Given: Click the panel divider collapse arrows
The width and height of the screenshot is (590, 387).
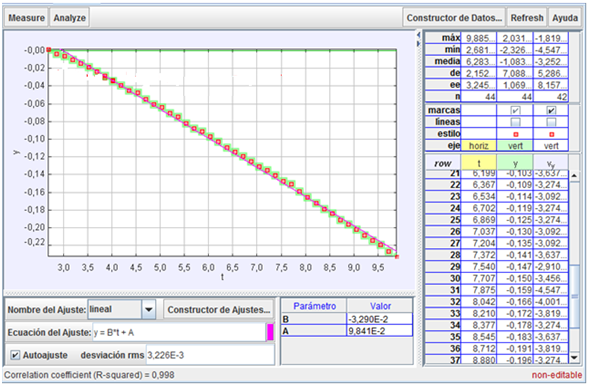Looking at the screenshot, I should [x=418, y=39].
